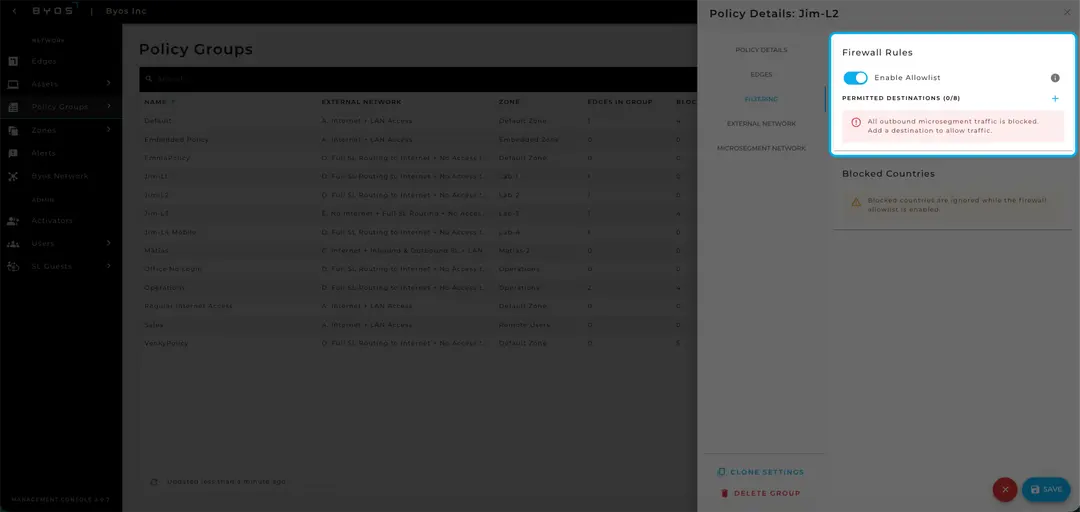Click the search magnifier icon

point(148,79)
